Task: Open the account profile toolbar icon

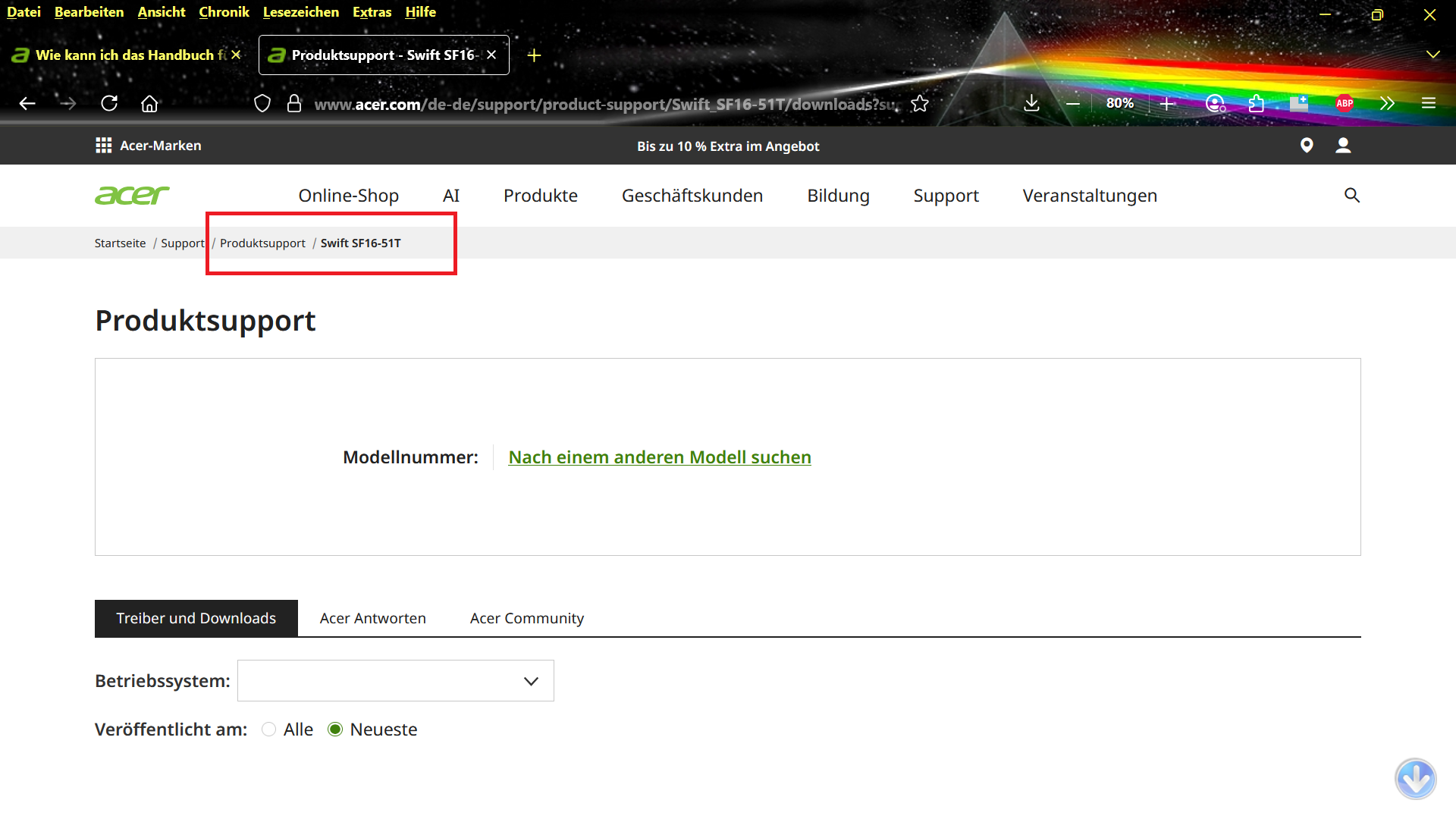Action: 1216,104
